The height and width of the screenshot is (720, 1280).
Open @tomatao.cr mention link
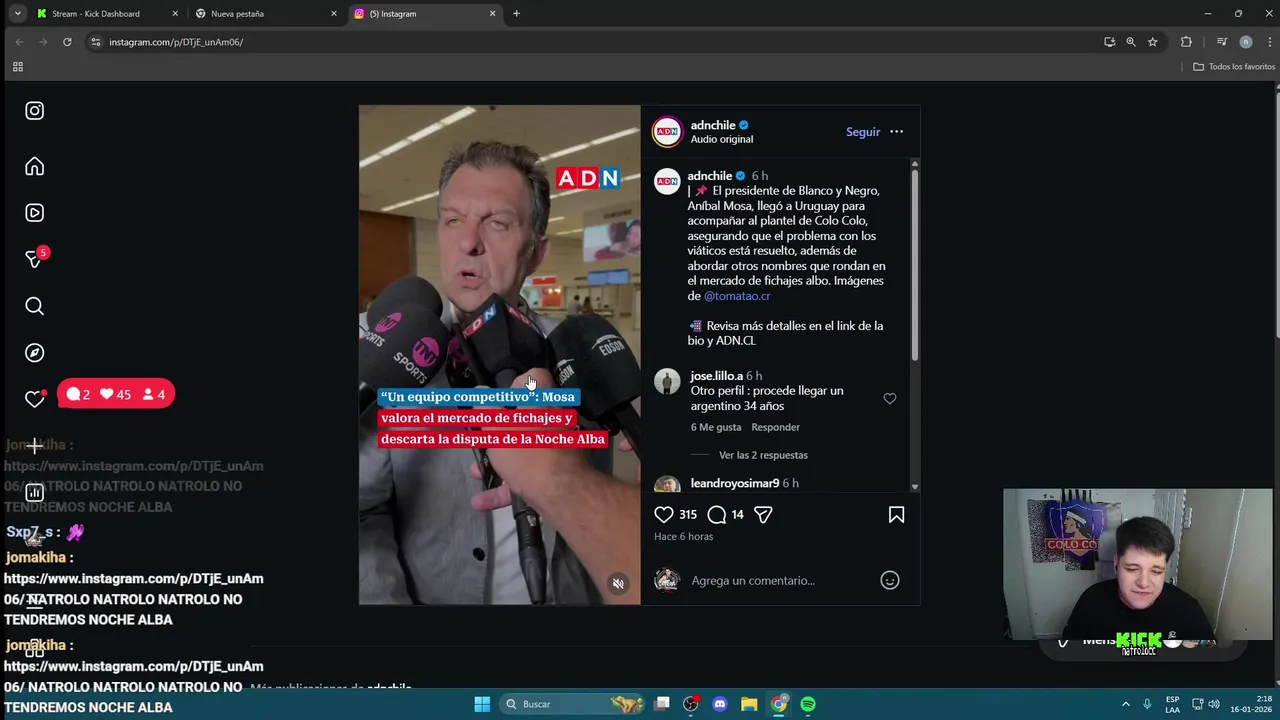pos(737,296)
